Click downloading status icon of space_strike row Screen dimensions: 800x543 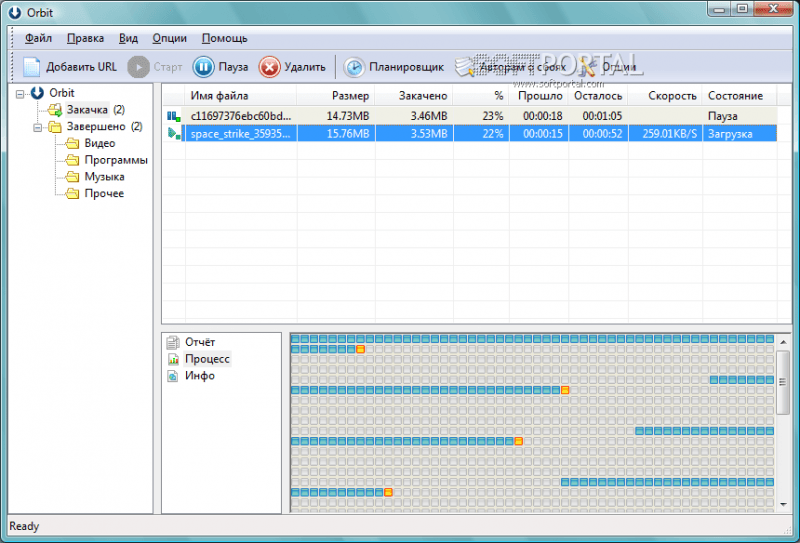[x=173, y=134]
